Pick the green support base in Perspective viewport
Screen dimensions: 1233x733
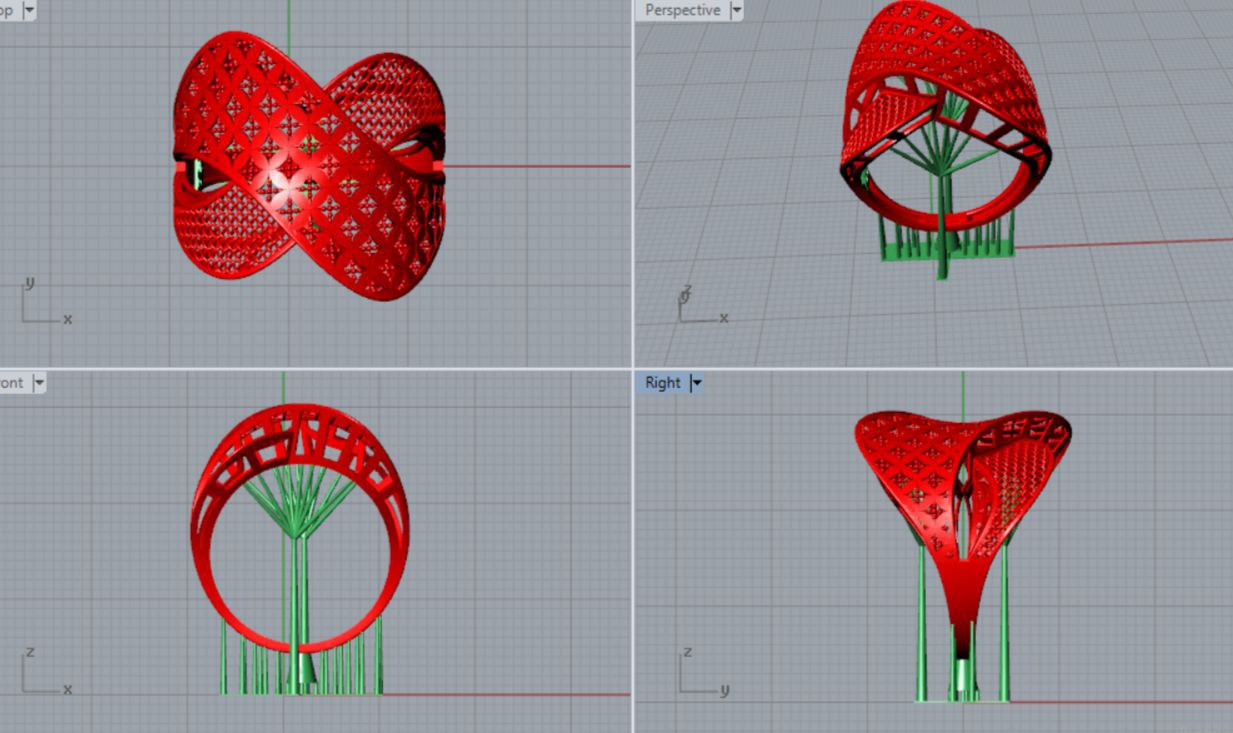click(x=945, y=254)
